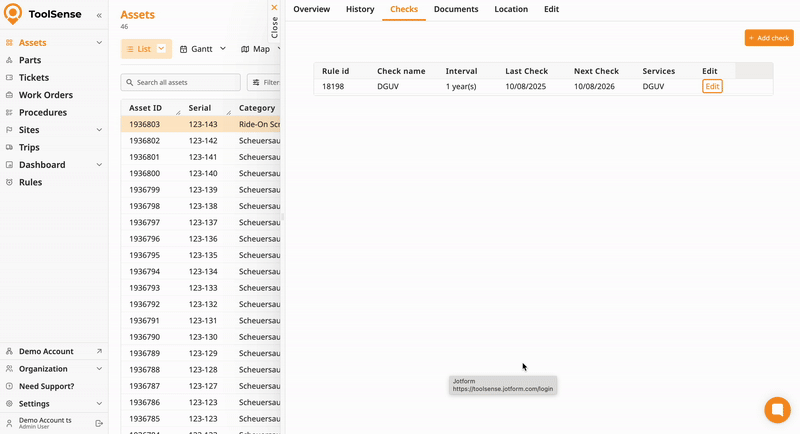
Task: Open the Gantt view dropdown arrow
Action: coord(223,48)
